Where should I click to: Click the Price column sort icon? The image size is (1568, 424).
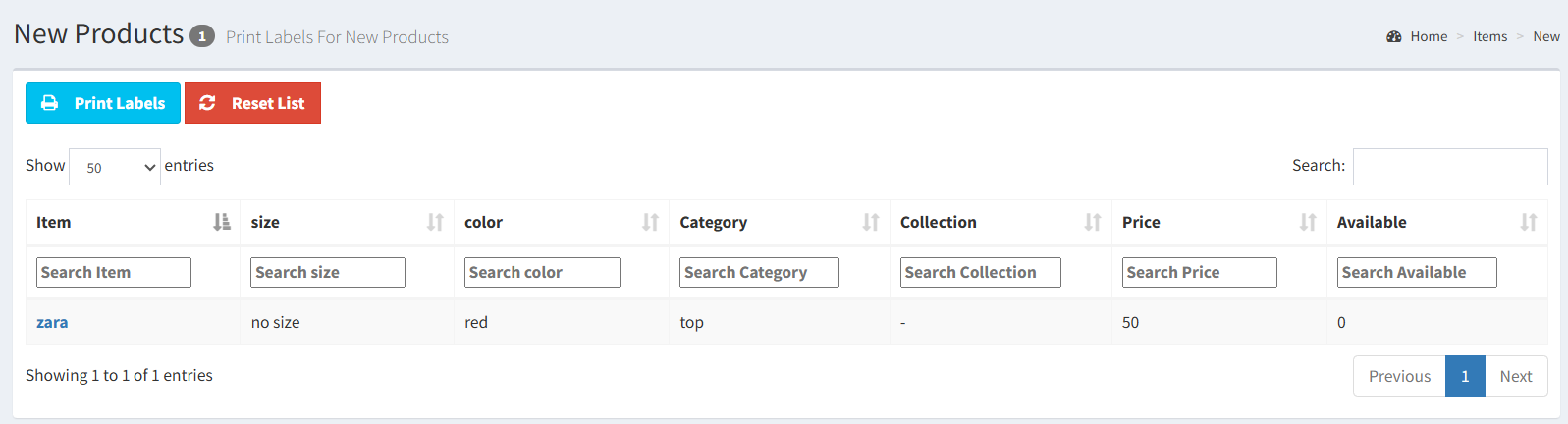pyautogui.click(x=1308, y=222)
